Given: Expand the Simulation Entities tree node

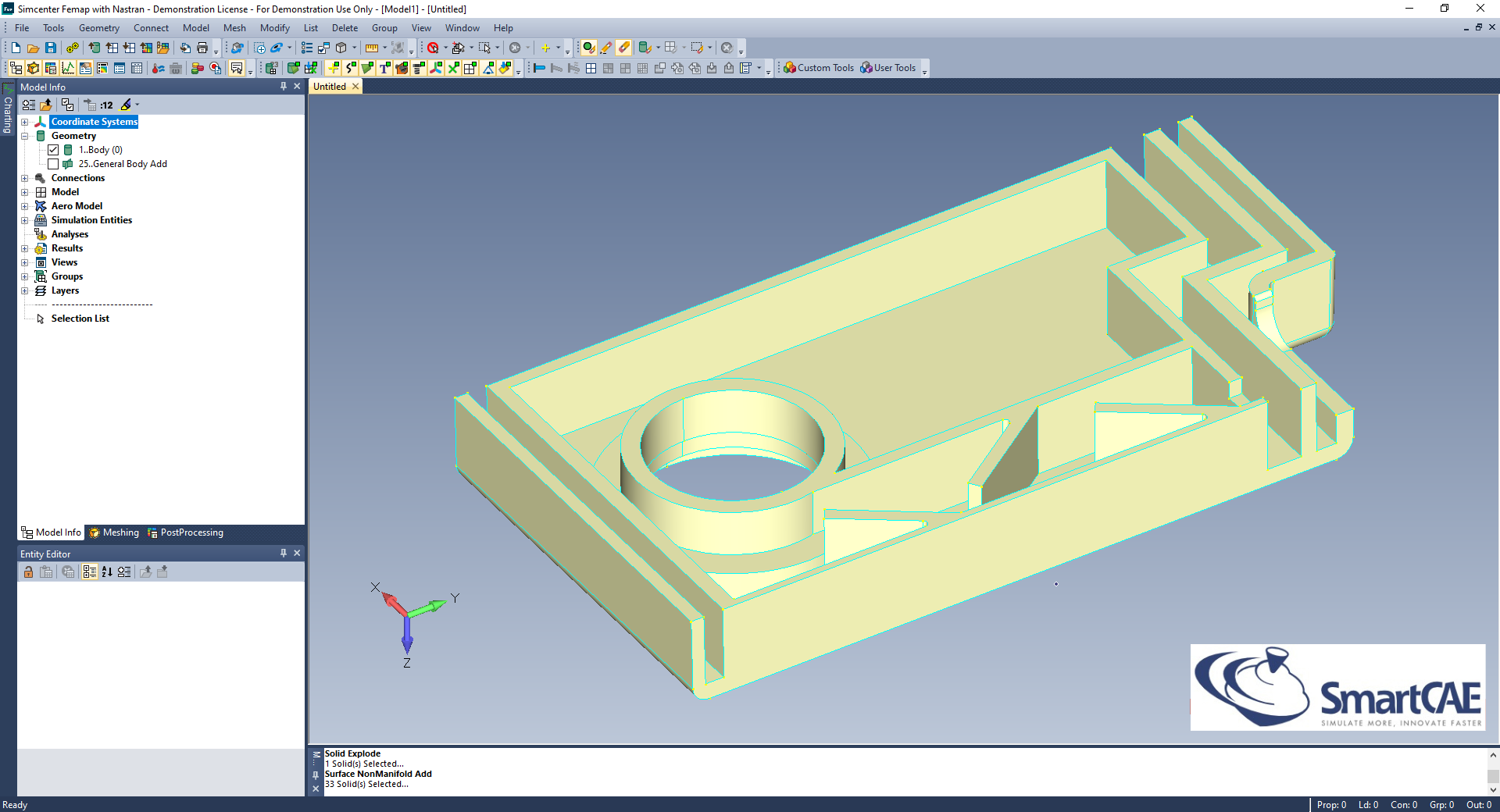Looking at the screenshot, I should 25,220.
